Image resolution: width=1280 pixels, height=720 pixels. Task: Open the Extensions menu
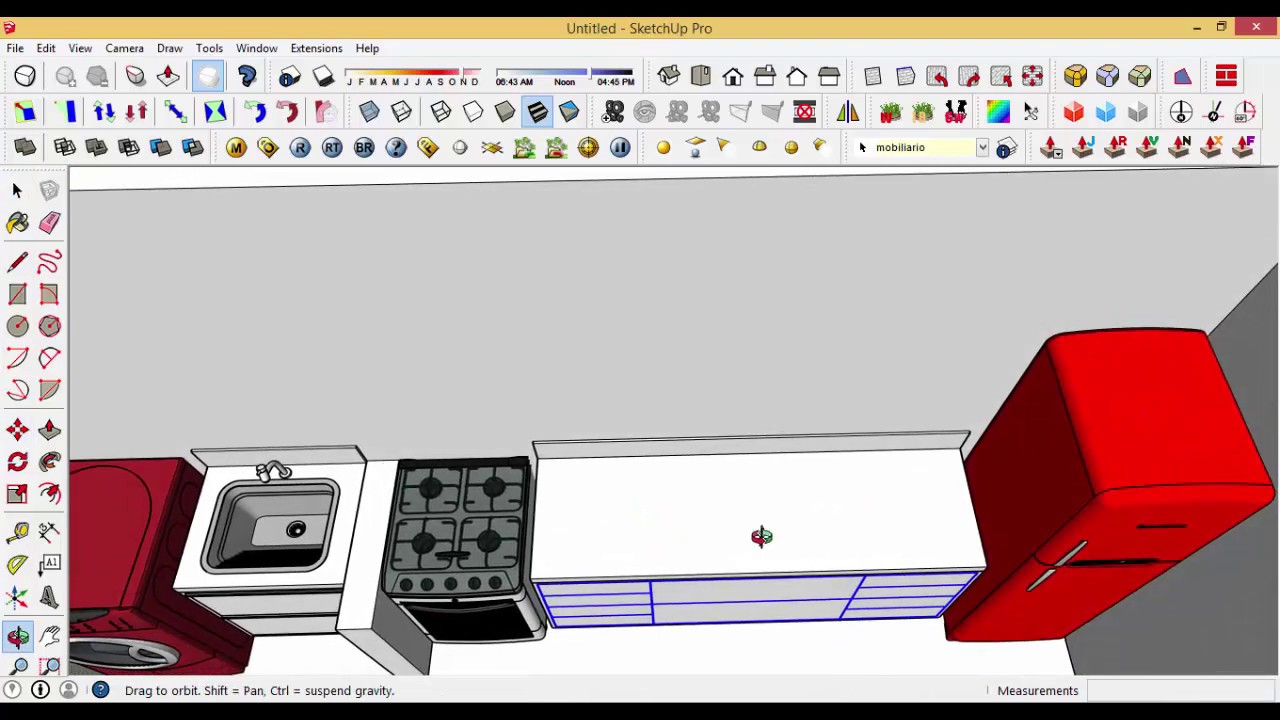point(316,48)
